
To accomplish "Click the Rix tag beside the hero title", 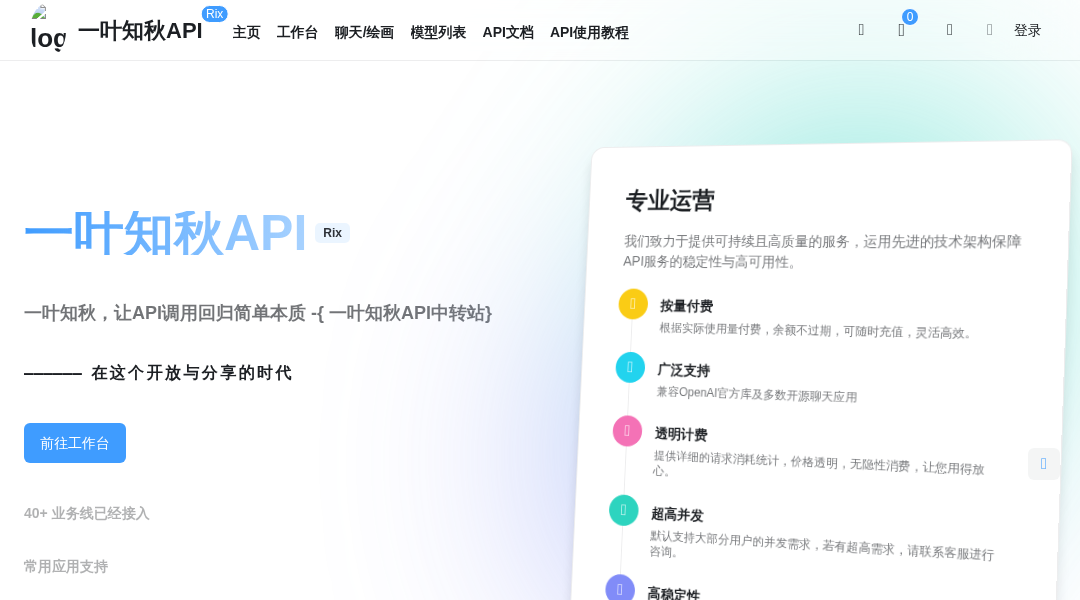I will (332, 232).
